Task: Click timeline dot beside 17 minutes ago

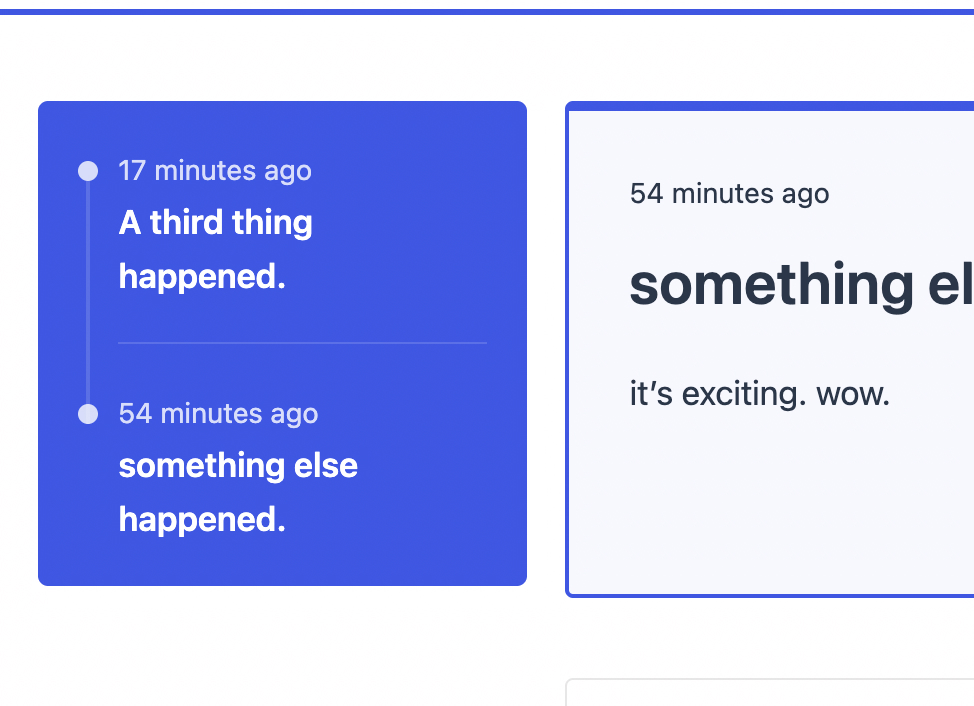Action: click(88, 171)
